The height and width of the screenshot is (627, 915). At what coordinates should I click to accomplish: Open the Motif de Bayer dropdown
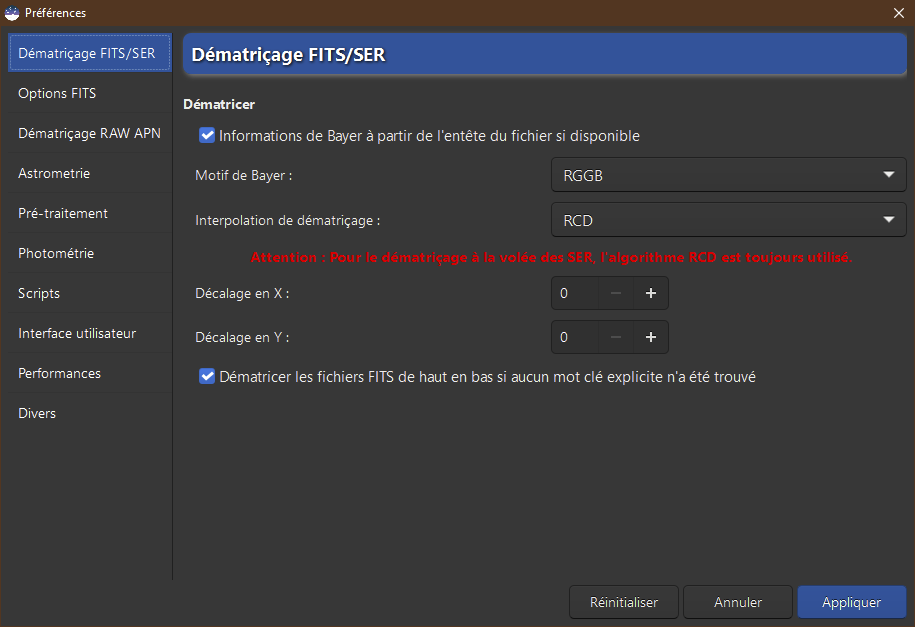click(728, 175)
